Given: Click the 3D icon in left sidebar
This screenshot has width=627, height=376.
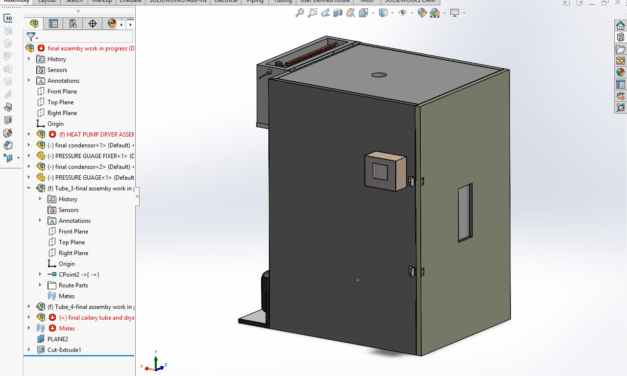Looking at the screenshot, I should tap(8, 18).
